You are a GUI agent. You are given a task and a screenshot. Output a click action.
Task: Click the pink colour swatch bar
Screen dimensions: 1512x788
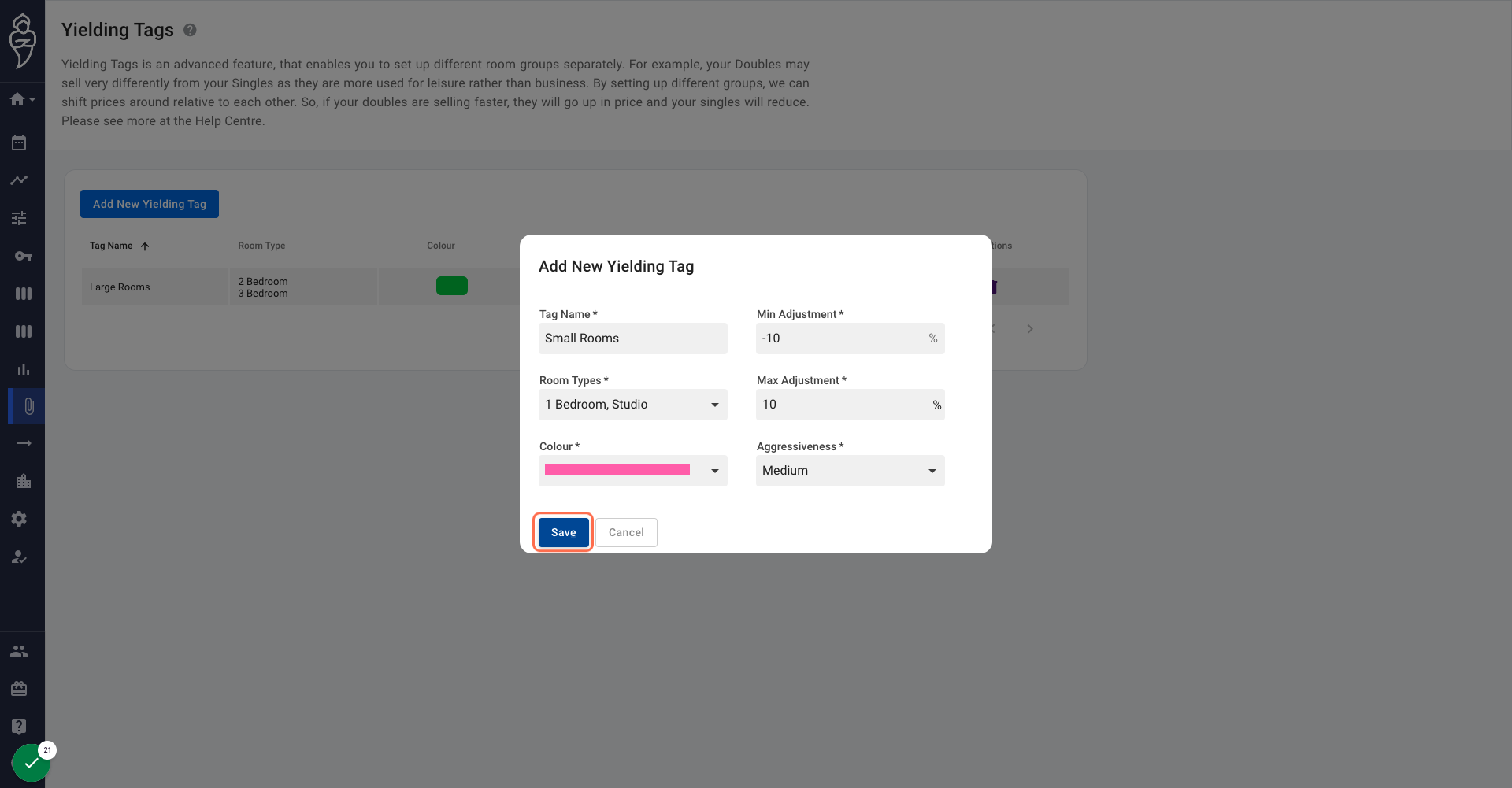pos(617,470)
